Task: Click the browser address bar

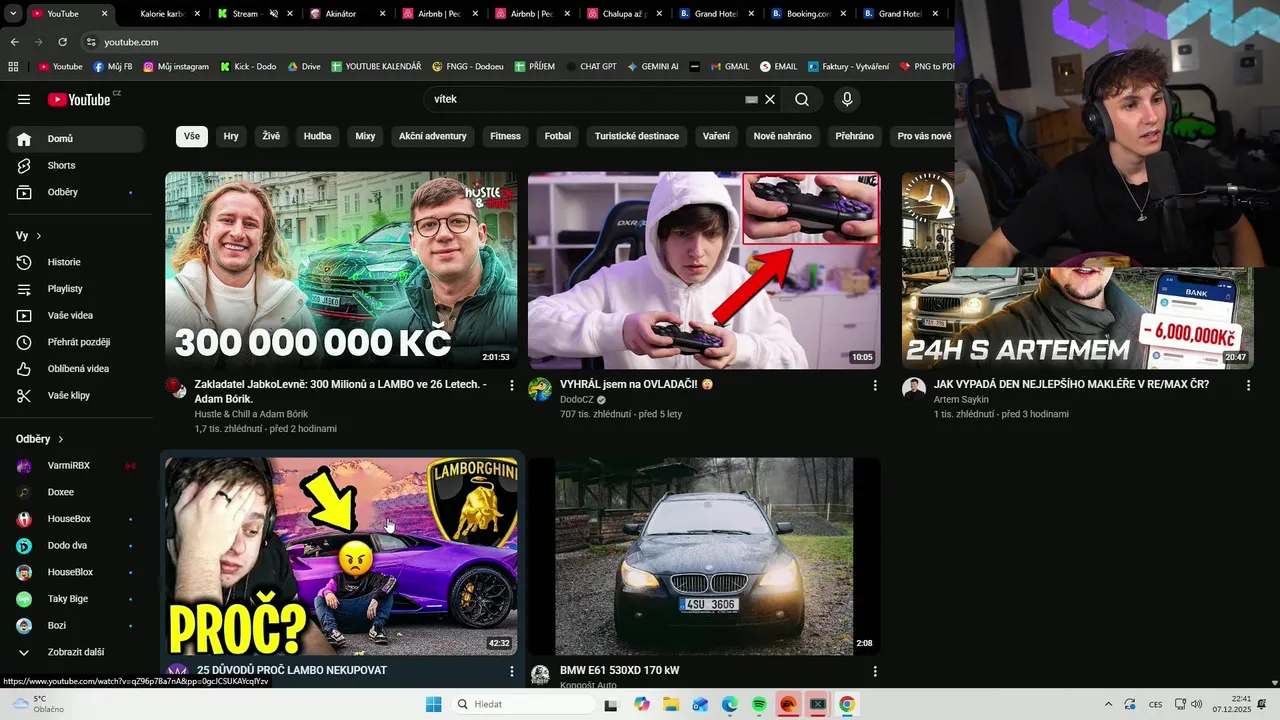Action: 520,42
